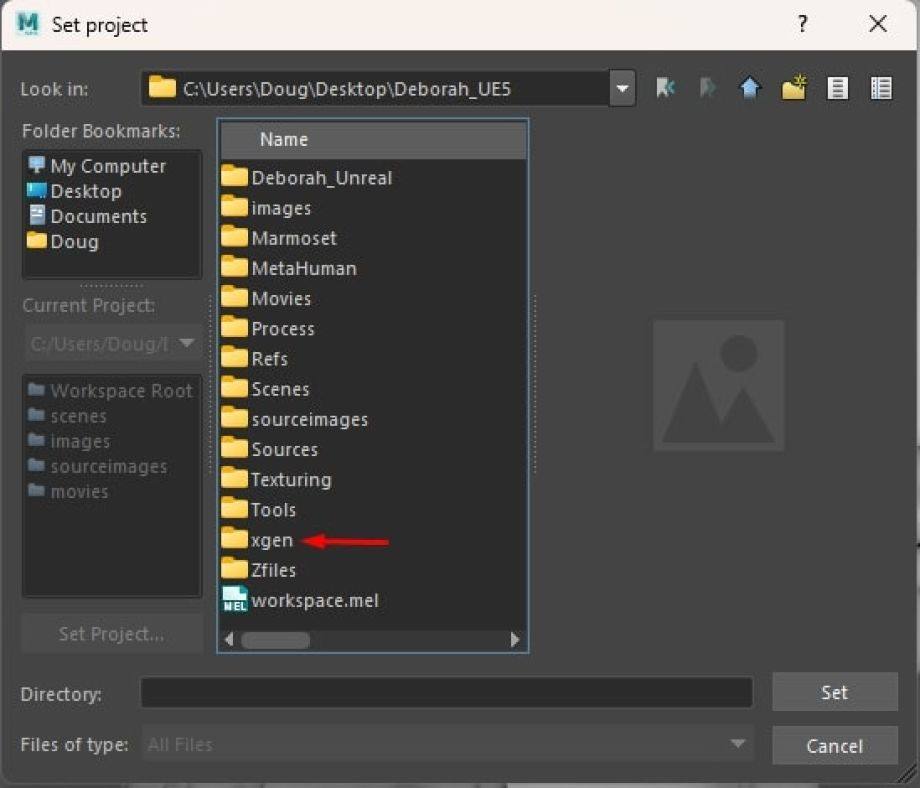Open the xgen folder
The height and width of the screenshot is (788, 920).
click(x=272, y=540)
